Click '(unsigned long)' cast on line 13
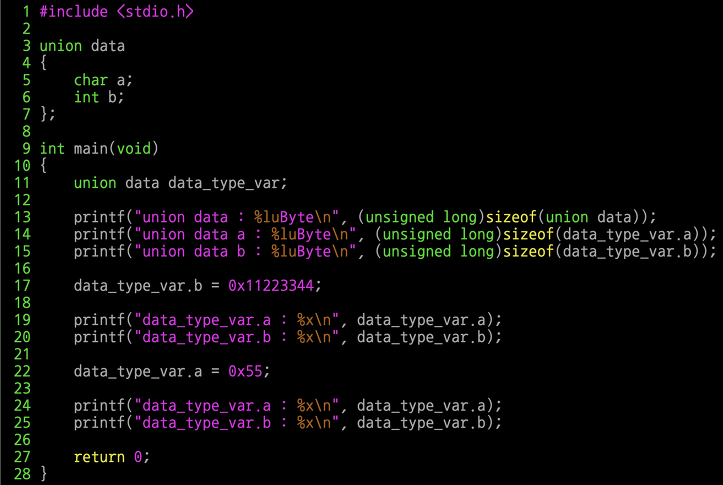This screenshot has height=485, width=723. (x=421, y=217)
